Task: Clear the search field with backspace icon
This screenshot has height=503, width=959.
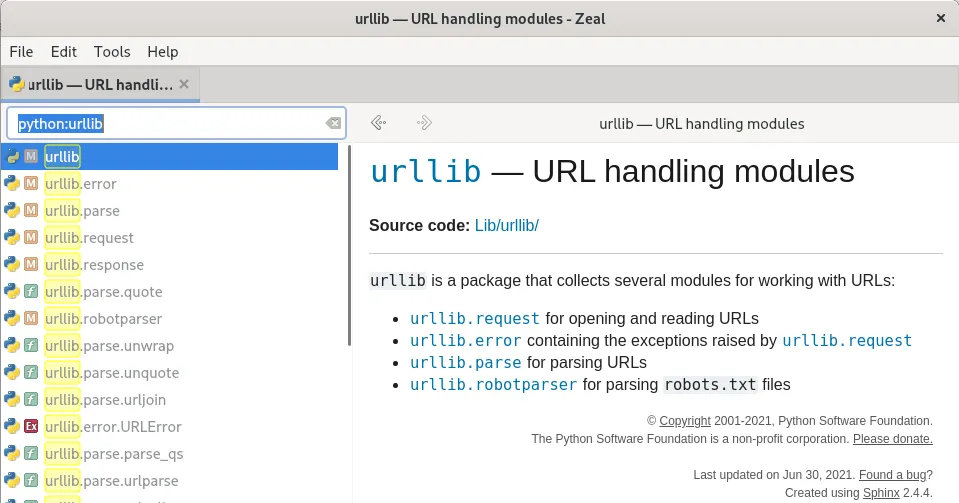Action: click(333, 124)
